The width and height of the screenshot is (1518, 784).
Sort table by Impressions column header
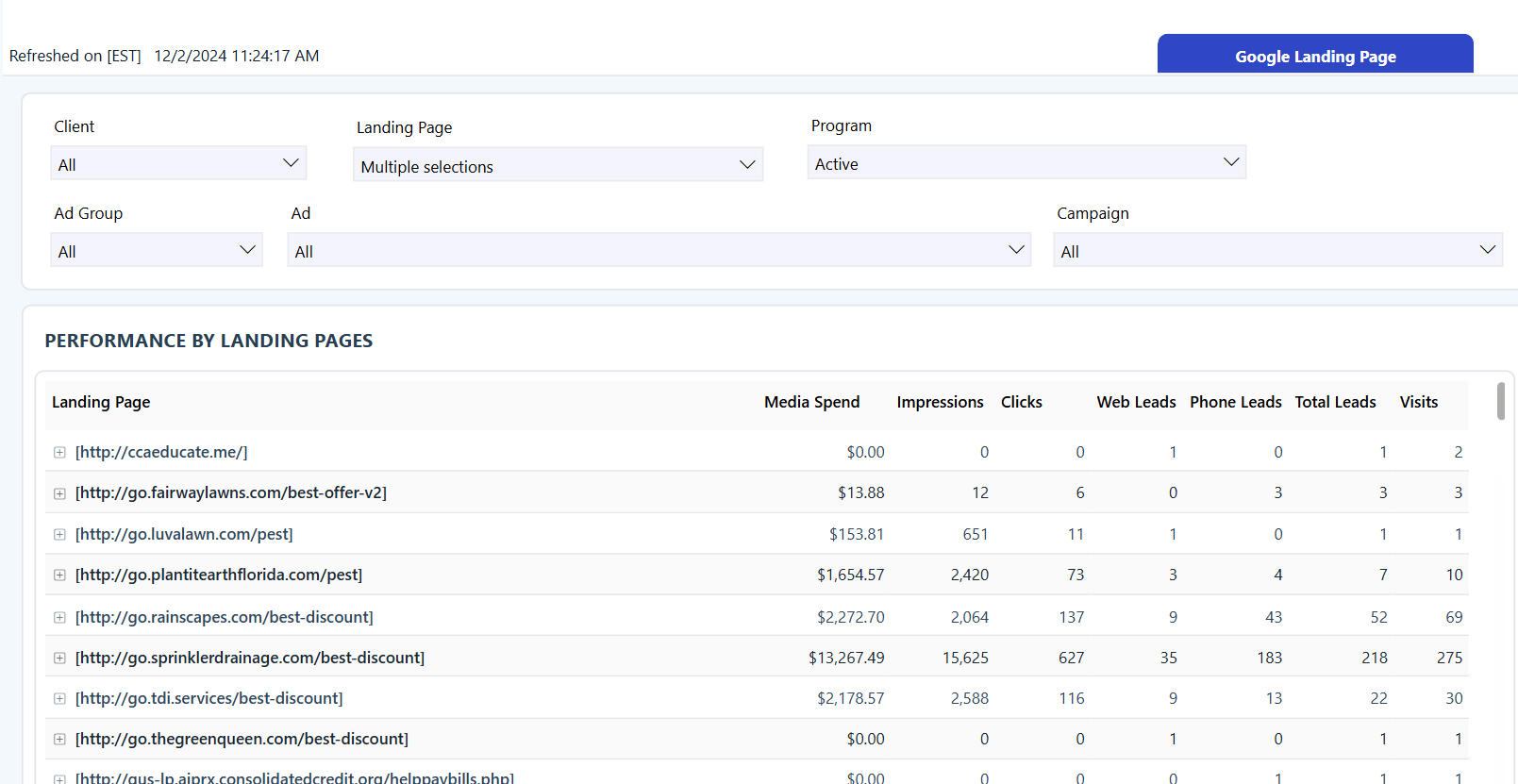tap(940, 402)
